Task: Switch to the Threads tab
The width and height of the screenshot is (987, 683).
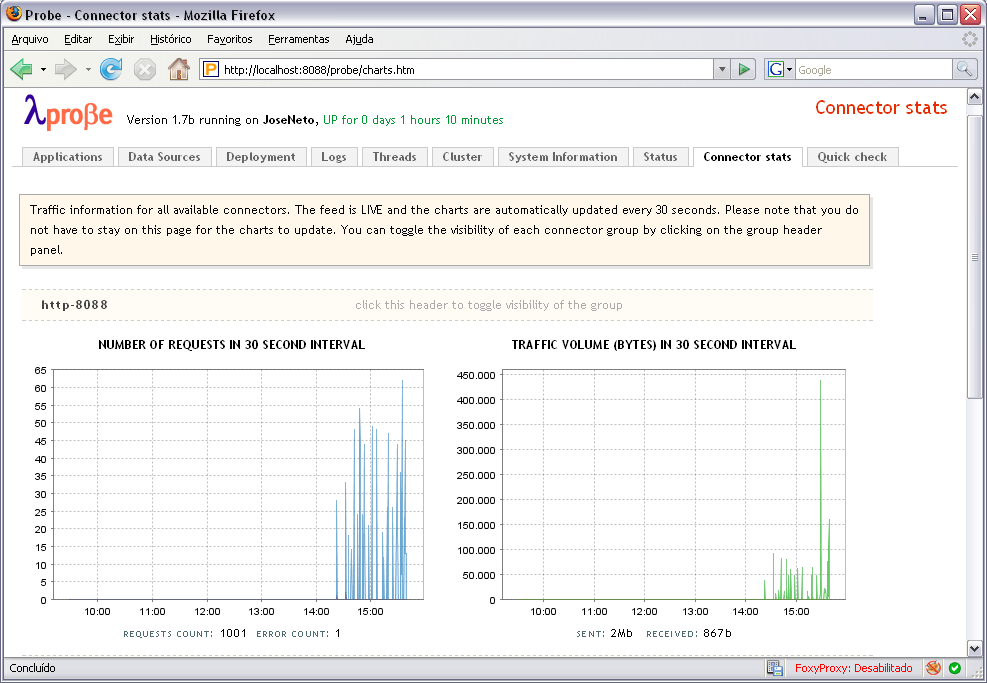Action: pos(394,157)
